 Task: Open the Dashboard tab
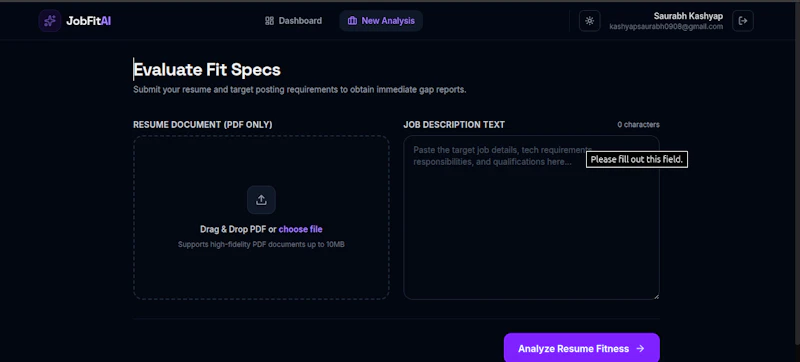coord(293,21)
